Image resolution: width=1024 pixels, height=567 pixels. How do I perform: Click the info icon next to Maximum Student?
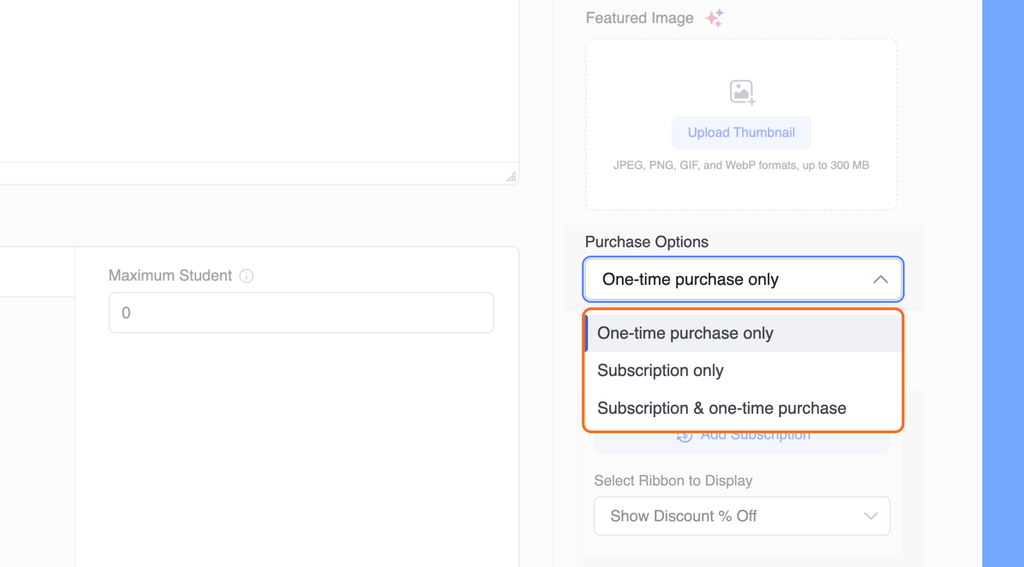[246, 276]
